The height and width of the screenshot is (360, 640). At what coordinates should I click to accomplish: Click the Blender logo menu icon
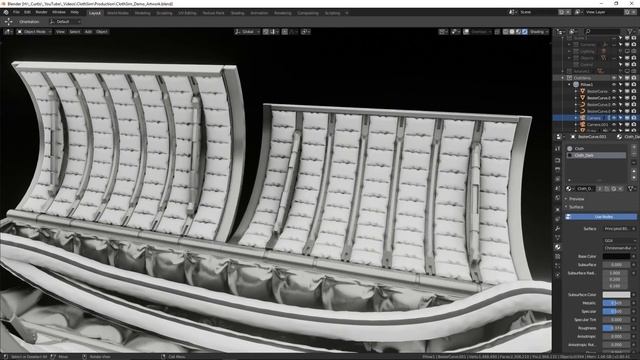6,13
